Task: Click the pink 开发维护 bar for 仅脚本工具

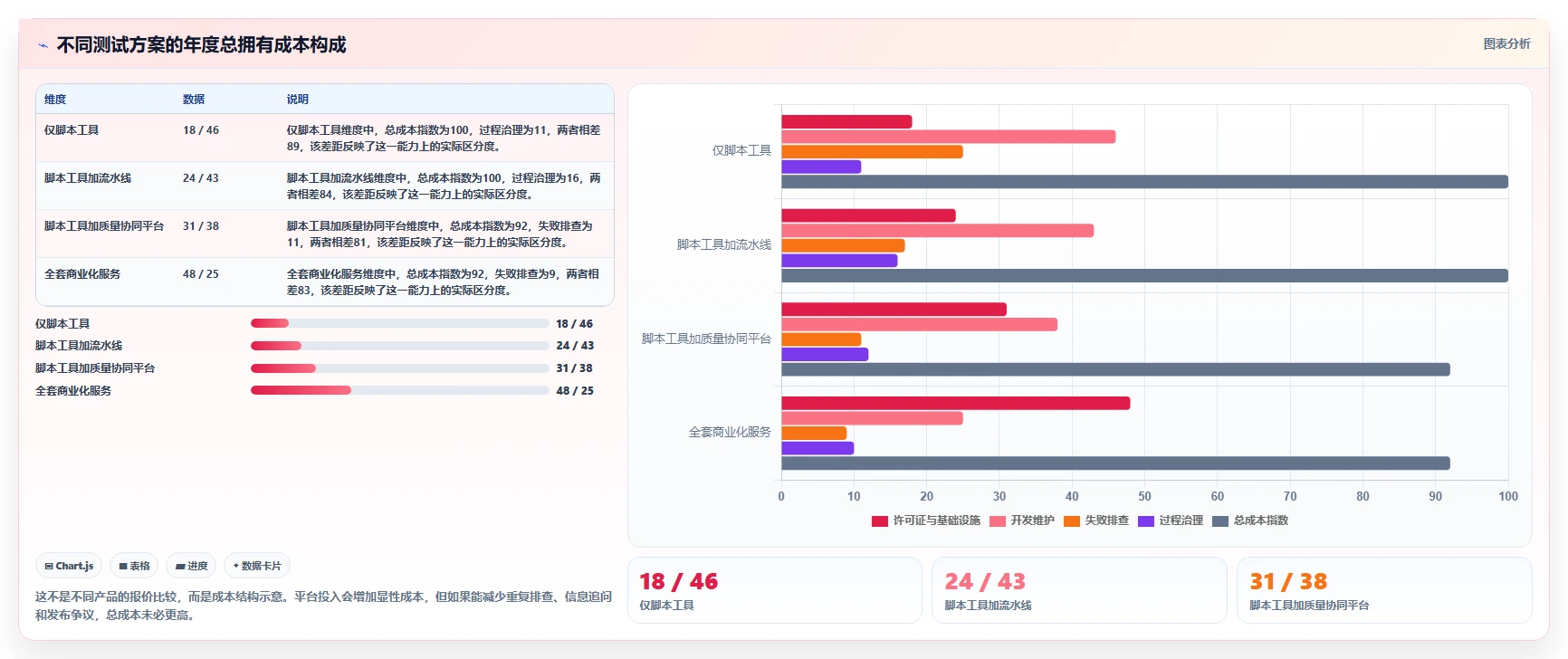Action: [x=948, y=137]
